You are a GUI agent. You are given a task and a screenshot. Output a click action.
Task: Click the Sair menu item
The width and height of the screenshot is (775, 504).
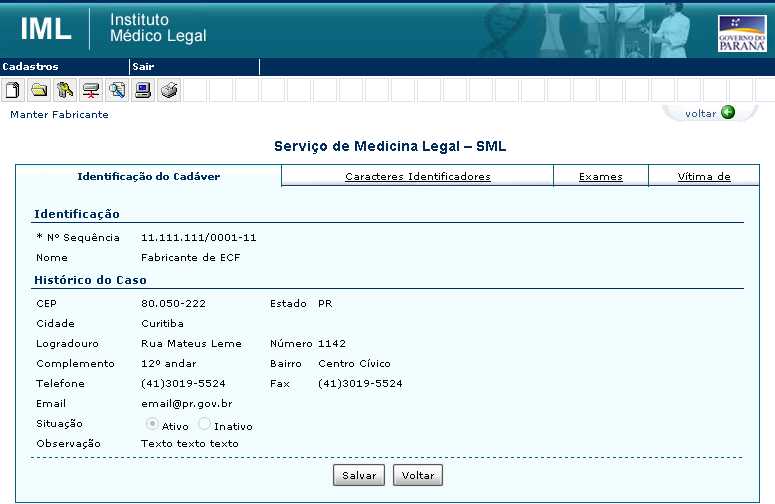click(x=142, y=67)
